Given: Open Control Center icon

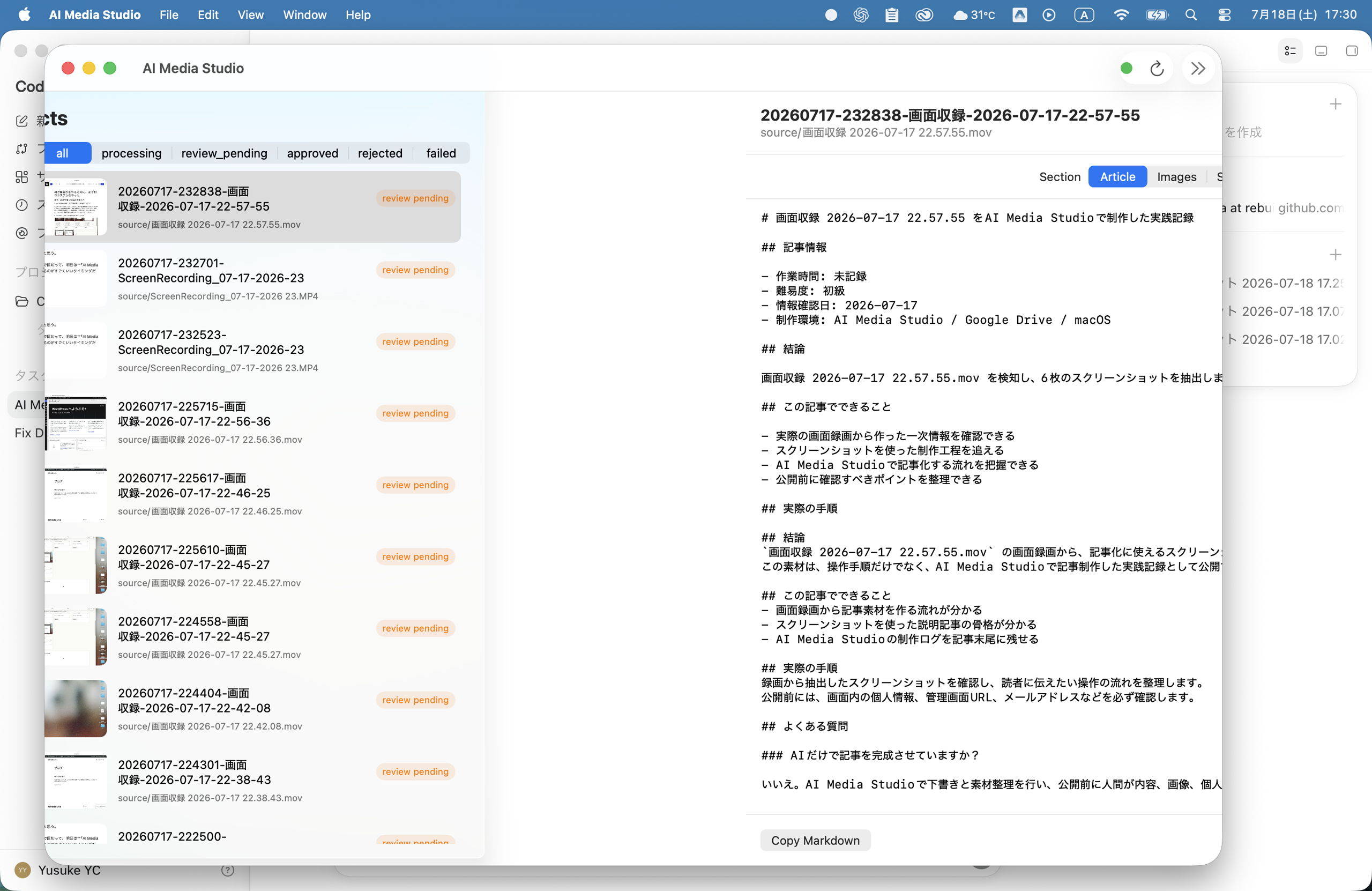Looking at the screenshot, I should click(x=1225, y=15).
